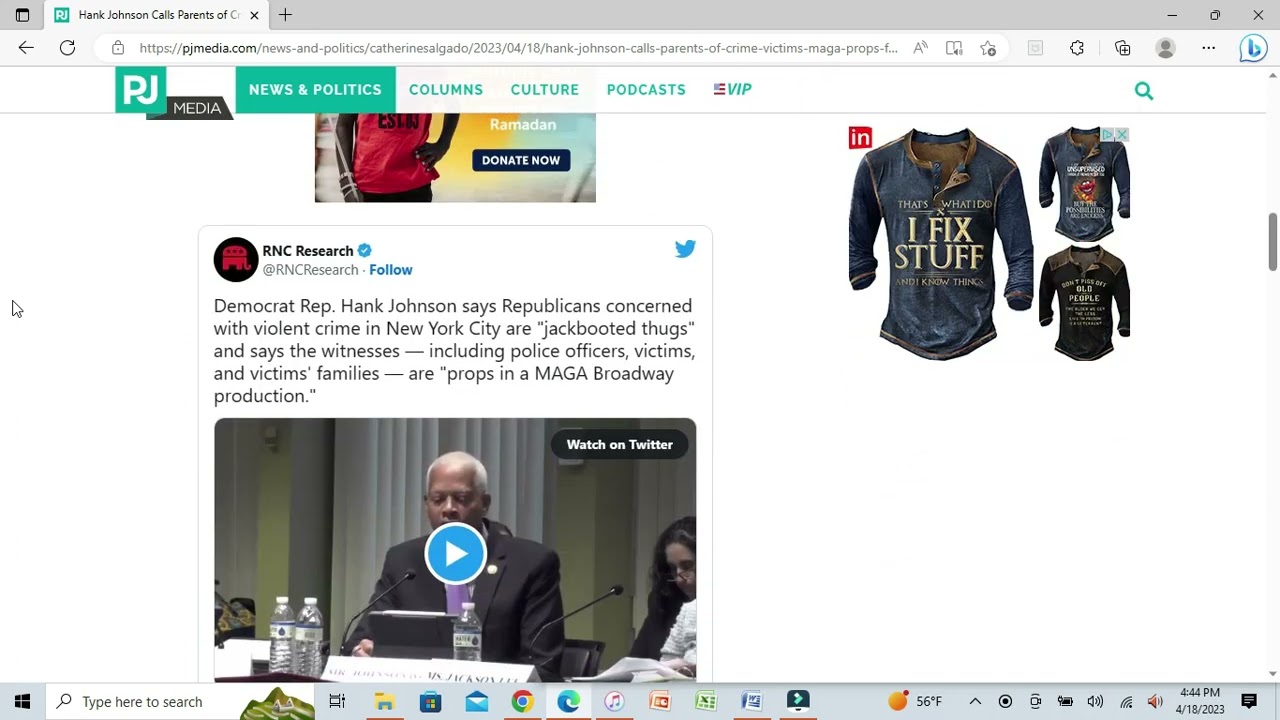Open the Windows Start menu
Screen dimensions: 1280x720
tap(22, 701)
